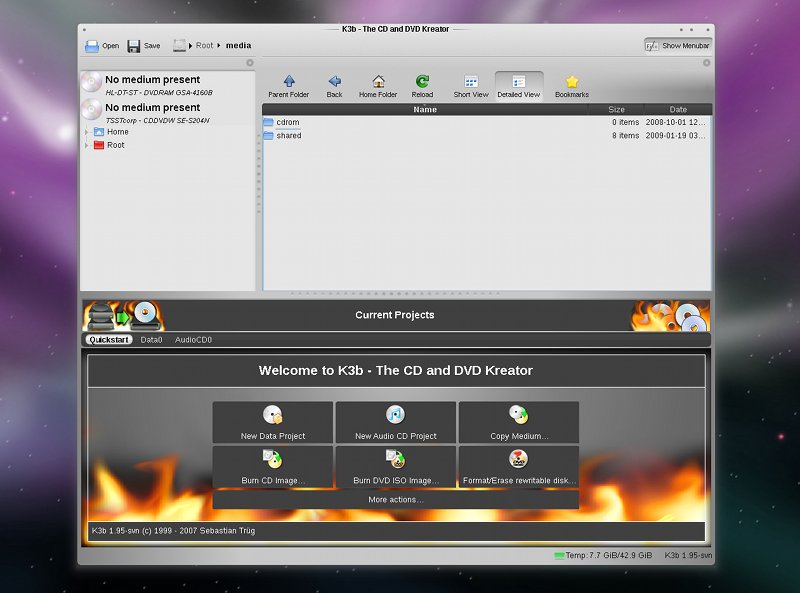Click the cdrom folder icon
This screenshot has width=800, height=593.
click(268, 122)
